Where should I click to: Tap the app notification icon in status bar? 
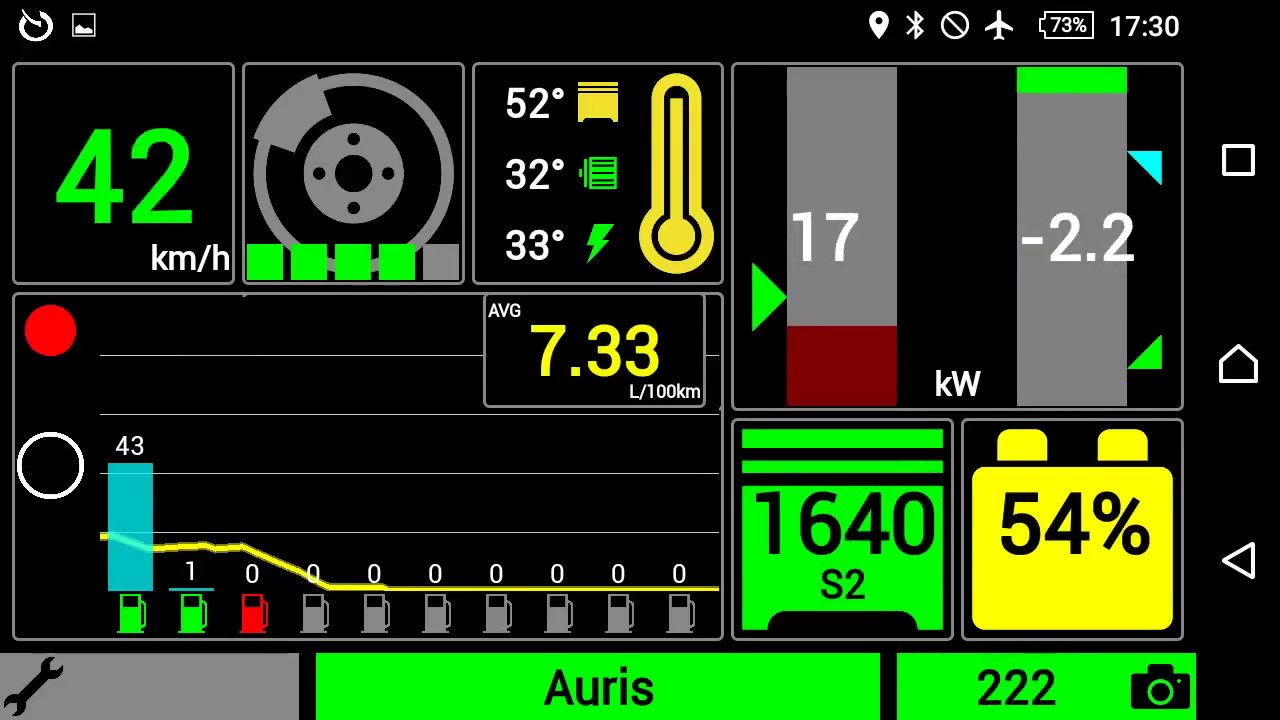tap(36, 25)
